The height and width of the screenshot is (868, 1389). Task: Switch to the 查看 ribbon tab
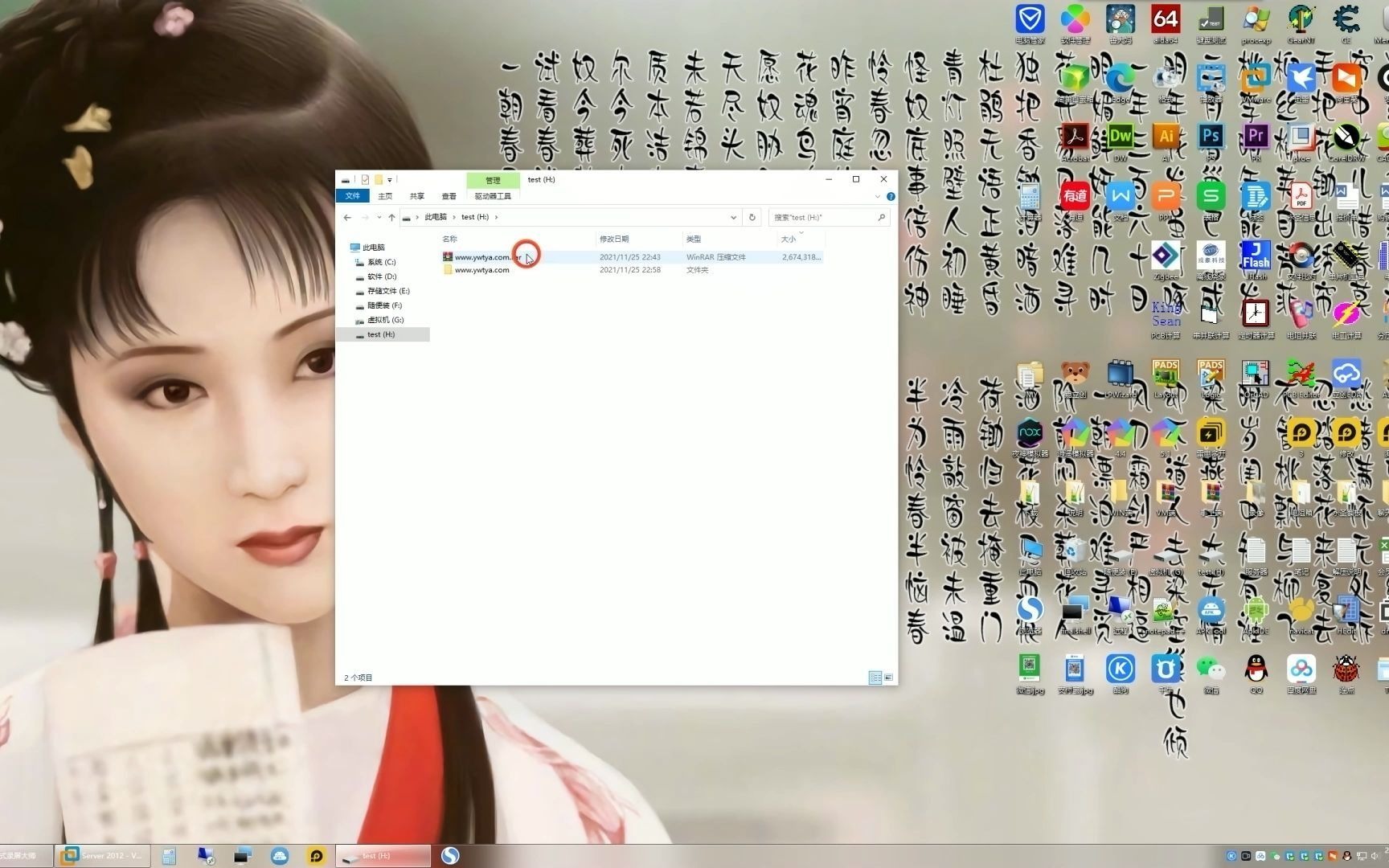[x=449, y=195]
